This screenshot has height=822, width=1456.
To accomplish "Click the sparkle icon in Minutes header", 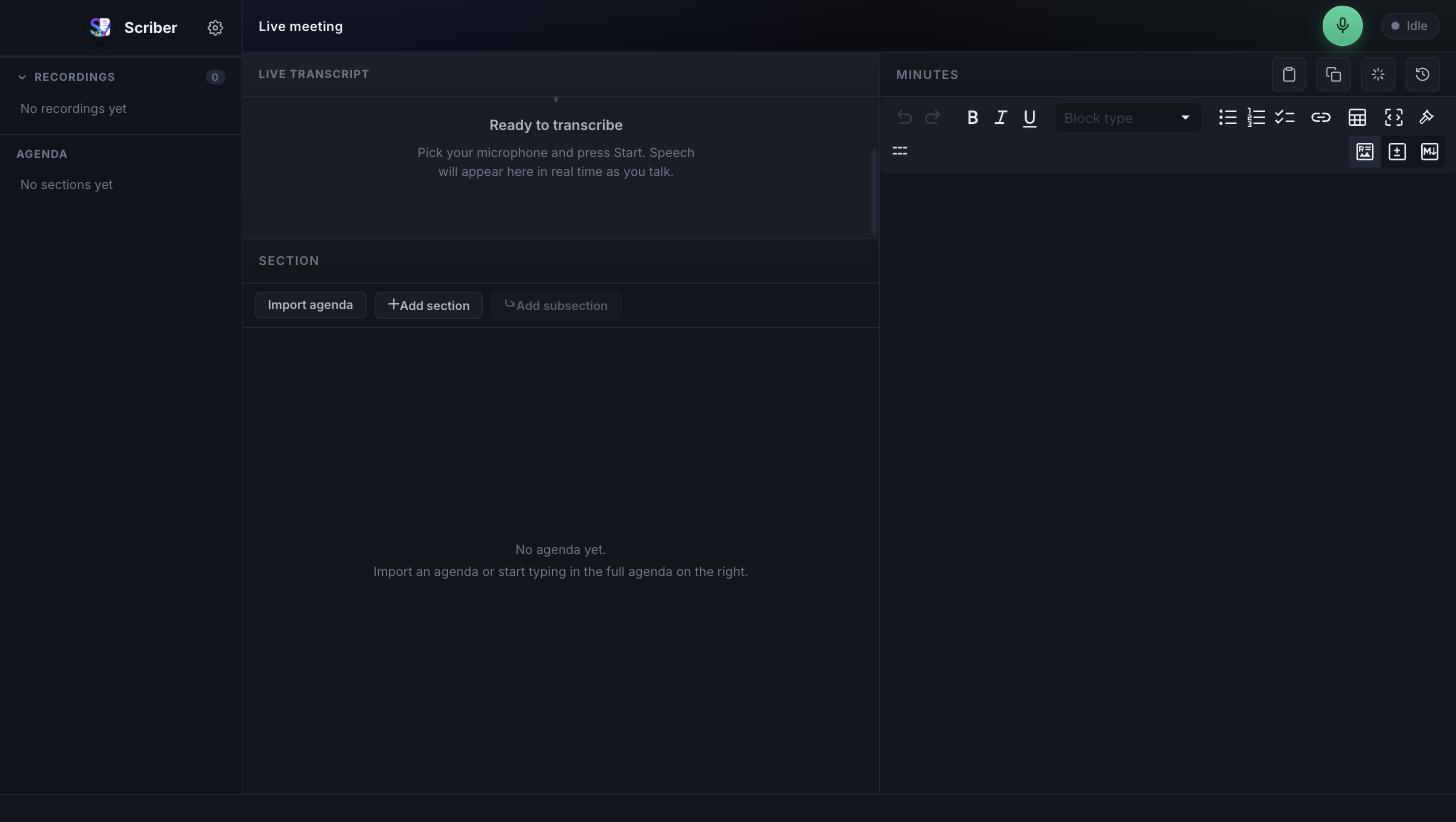I will tap(1378, 74).
